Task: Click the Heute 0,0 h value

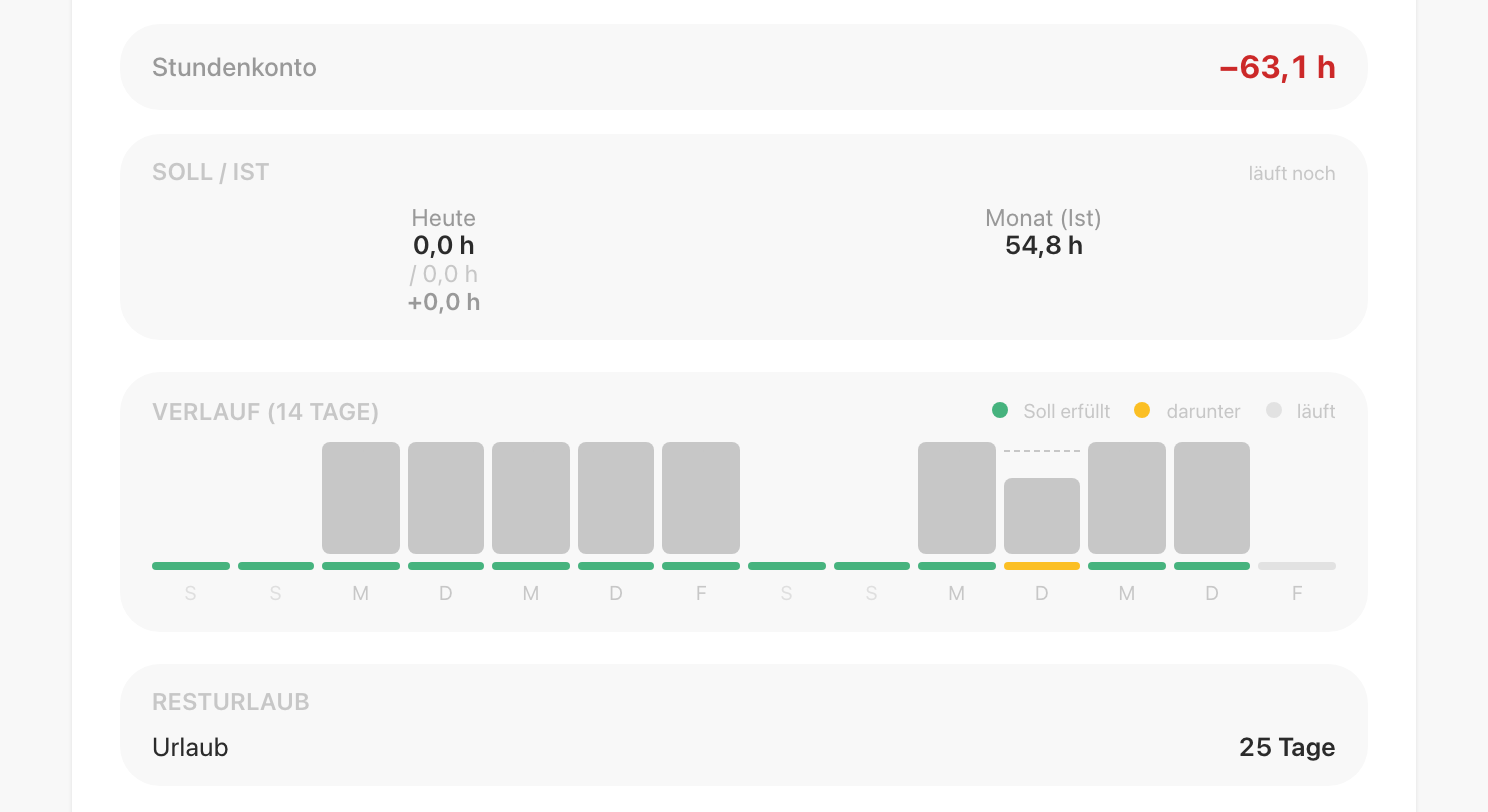Action: [444, 245]
